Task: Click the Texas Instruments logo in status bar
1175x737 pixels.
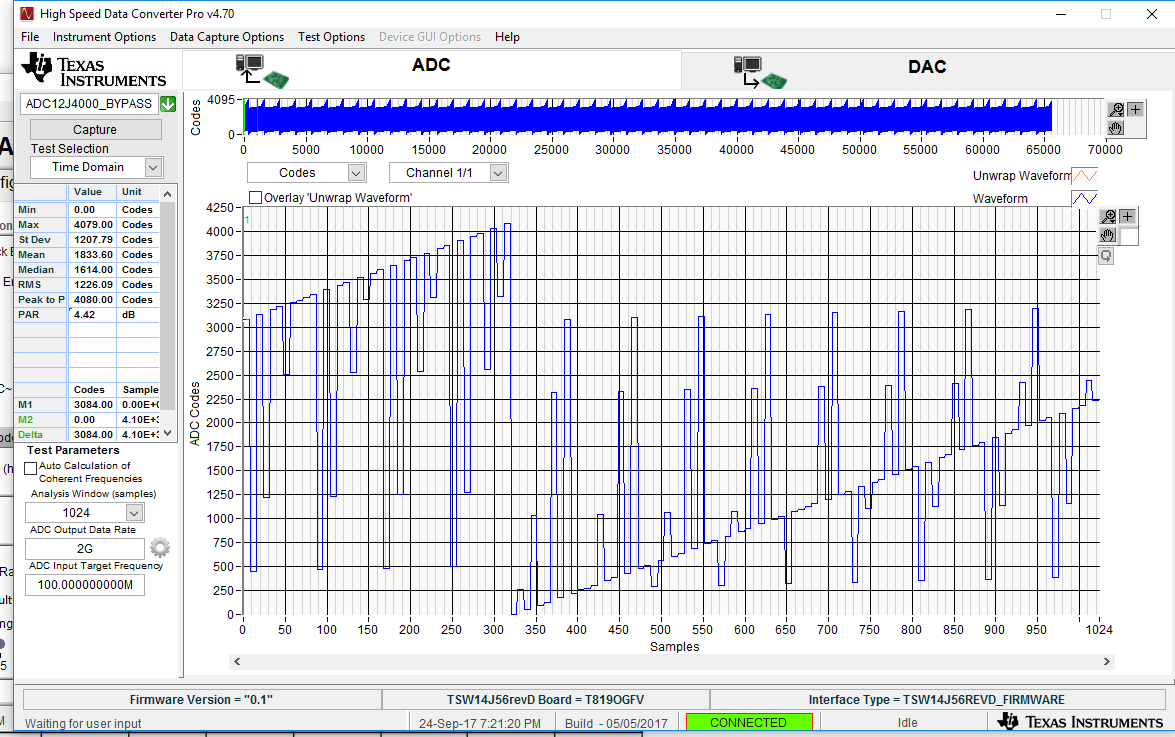Action: pyautogui.click(x=1080, y=722)
